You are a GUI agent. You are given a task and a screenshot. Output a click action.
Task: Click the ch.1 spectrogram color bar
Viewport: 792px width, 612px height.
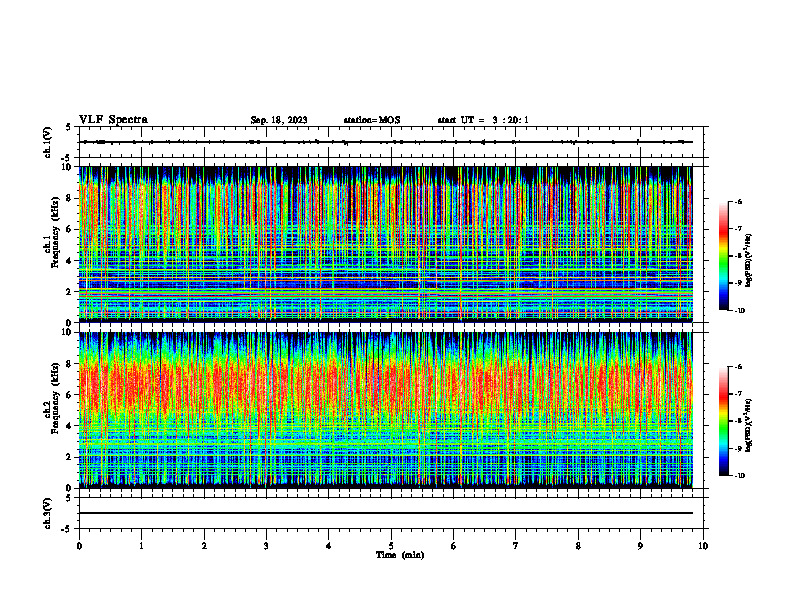[x=724, y=256]
